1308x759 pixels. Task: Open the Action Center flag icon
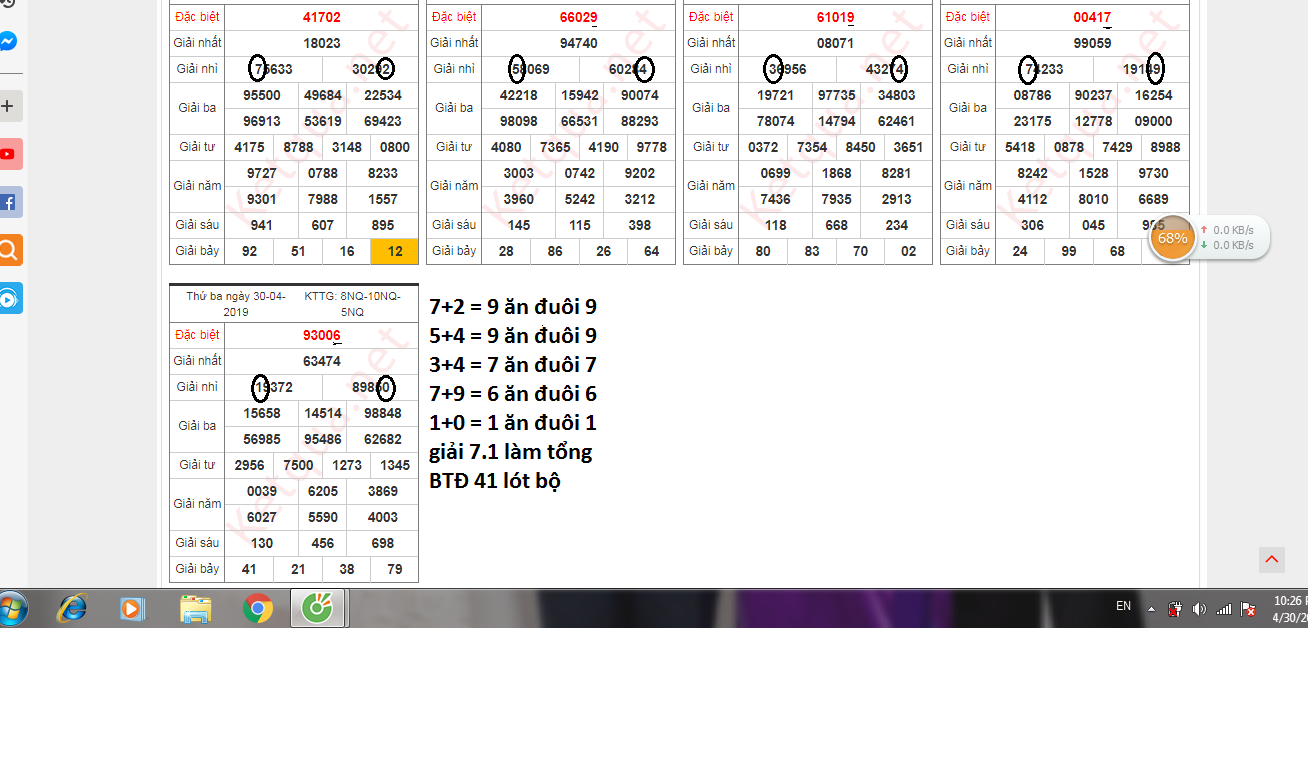(x=1248, y=609)
